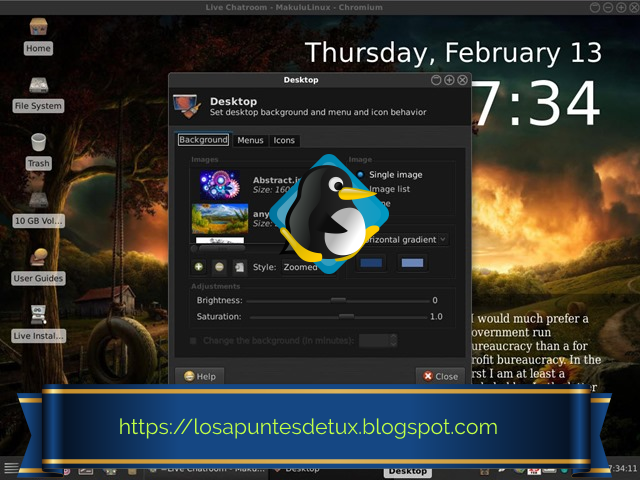
Task: Click the large 7:34 desktop clock
Action: click(x=536, y=103)
